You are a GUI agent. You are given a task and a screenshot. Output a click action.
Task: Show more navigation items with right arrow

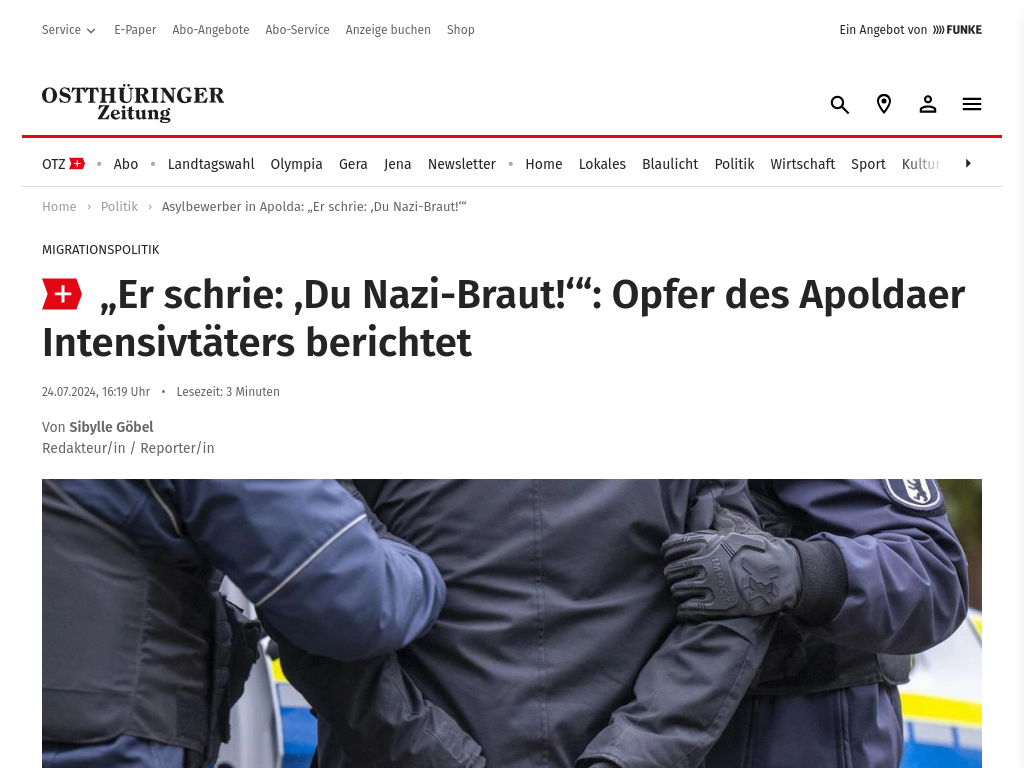click(x=968, y=163)
